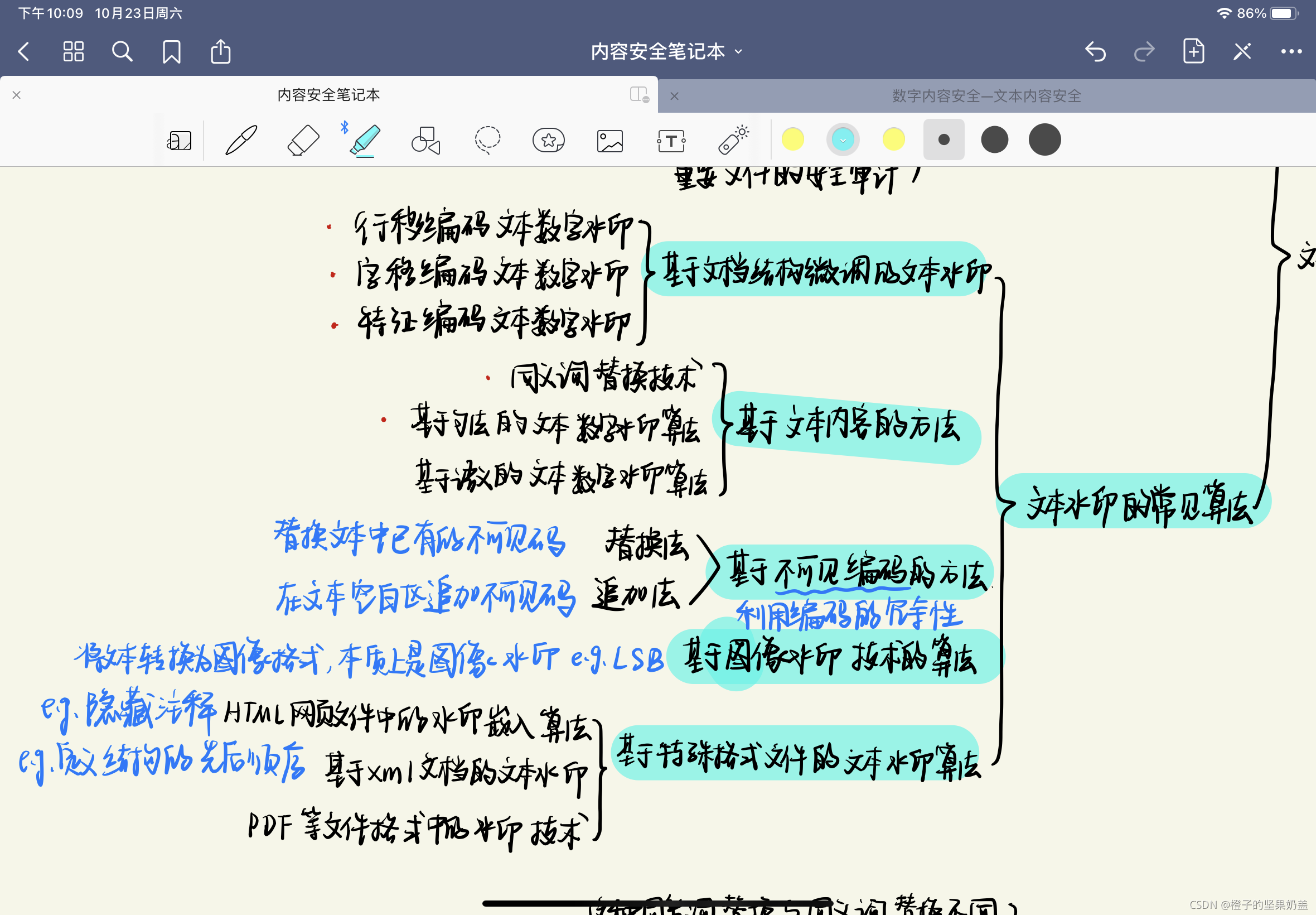Select the Highlighter tool
Screen dimensions: 1316x915
364,140
